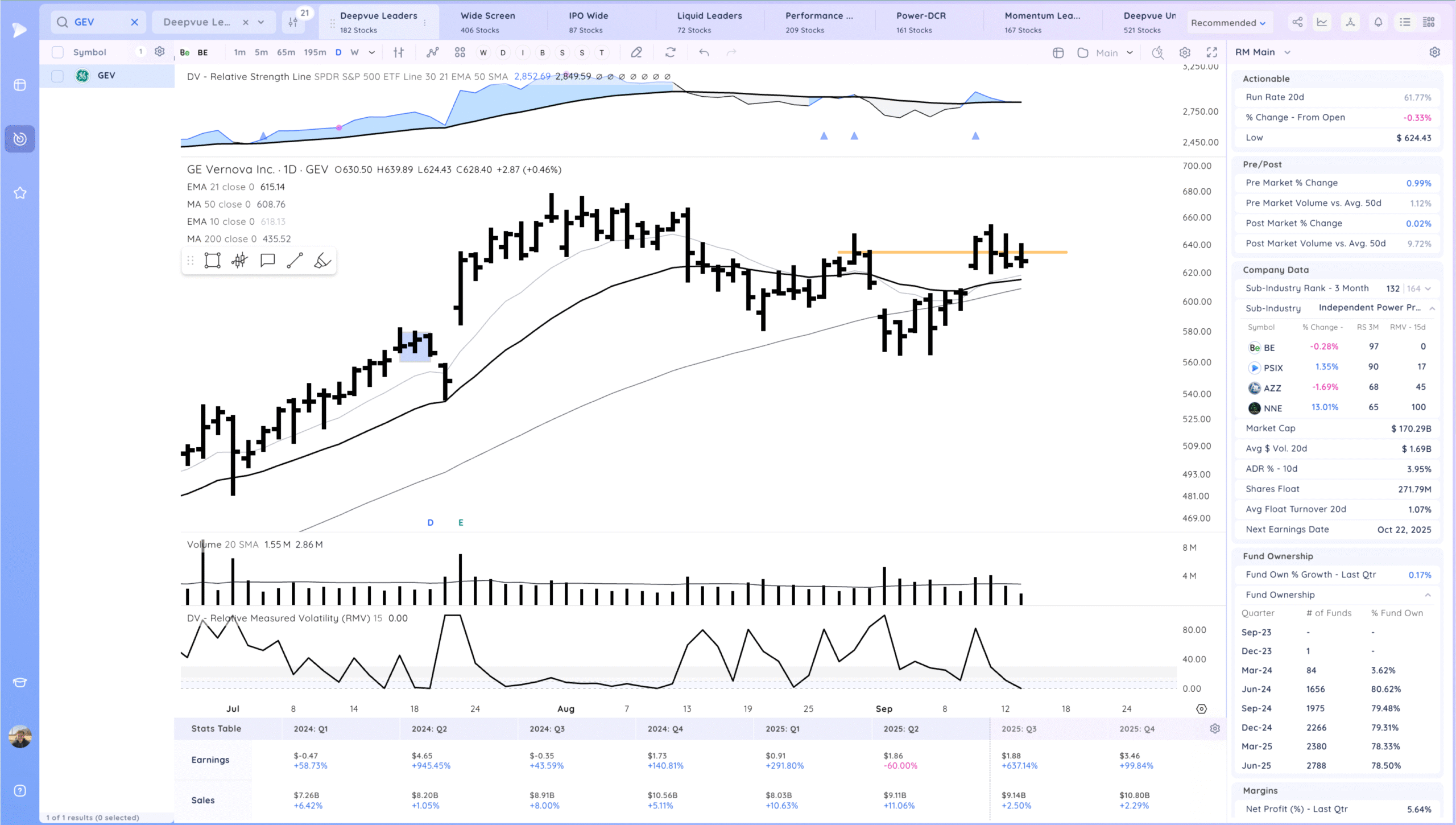Toggle the I marker circle button
Image resolution: width=1456 pixels, height=825 pixels.
(523, 52)
